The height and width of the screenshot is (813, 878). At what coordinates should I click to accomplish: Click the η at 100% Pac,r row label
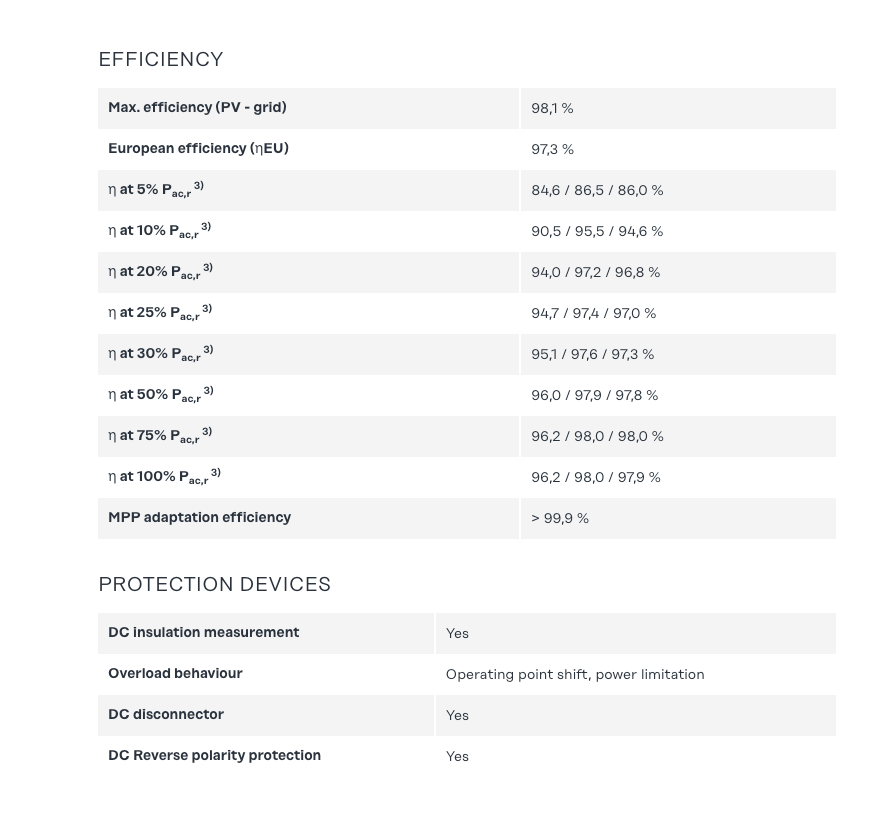coord(164,477)
